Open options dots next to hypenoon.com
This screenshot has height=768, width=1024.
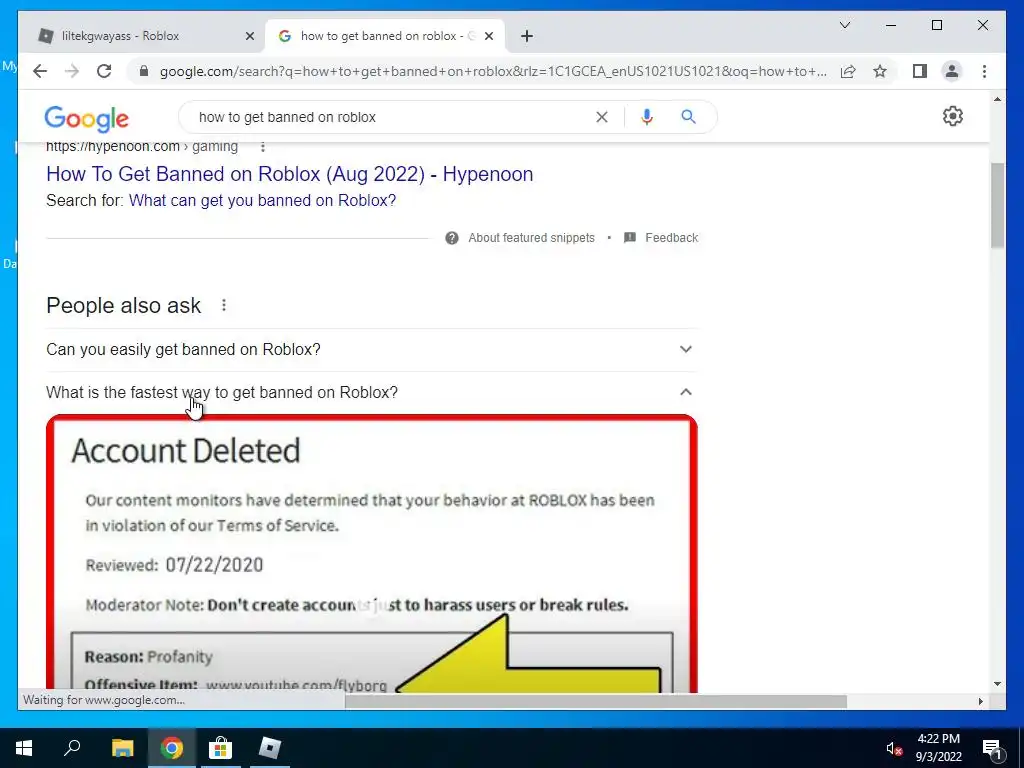click(263, 147)
